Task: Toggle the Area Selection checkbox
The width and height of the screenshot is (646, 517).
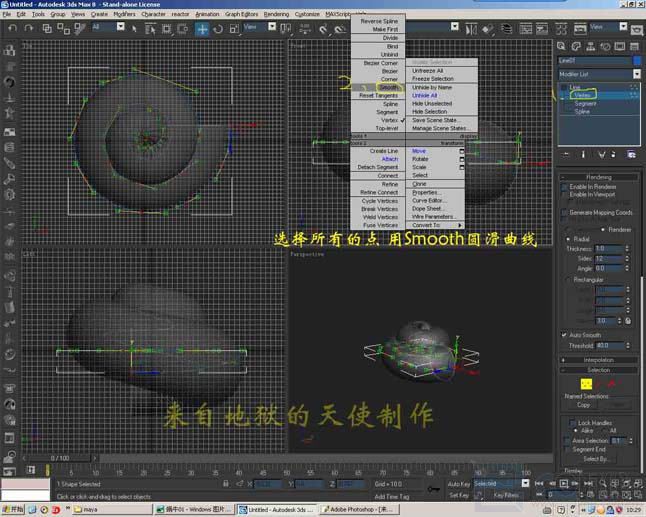Action: 567,441
